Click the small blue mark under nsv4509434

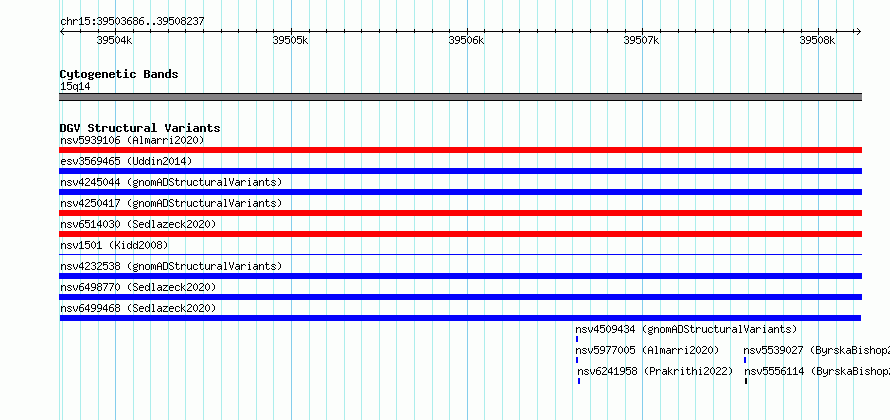point(577,339)
